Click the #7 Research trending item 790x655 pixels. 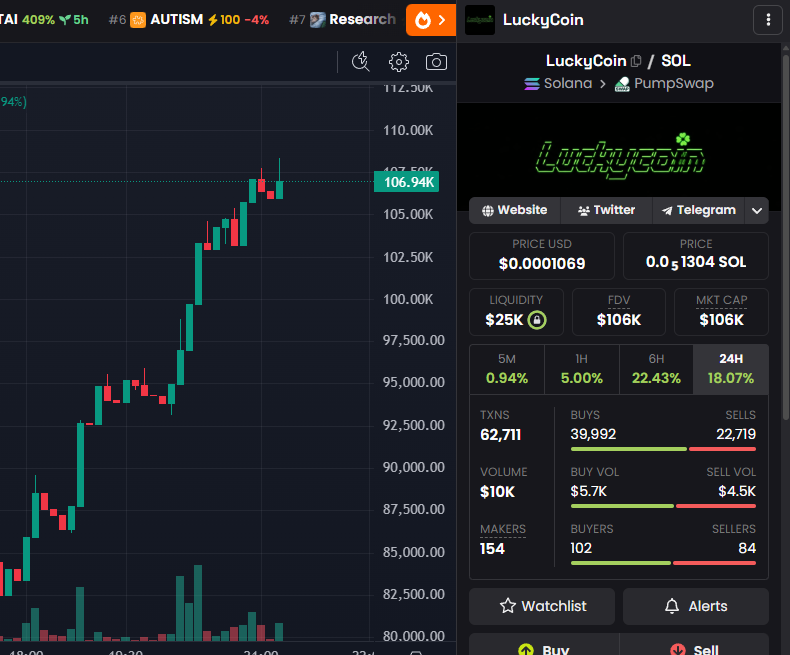pyautogui.click(x=343, y=20)
